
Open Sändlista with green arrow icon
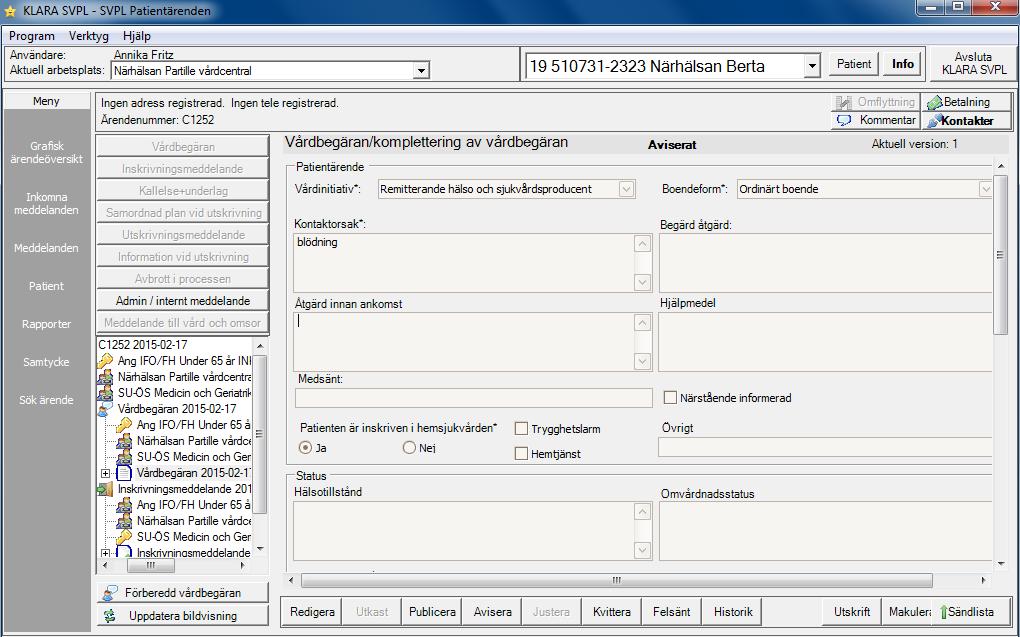coord(972,612)
